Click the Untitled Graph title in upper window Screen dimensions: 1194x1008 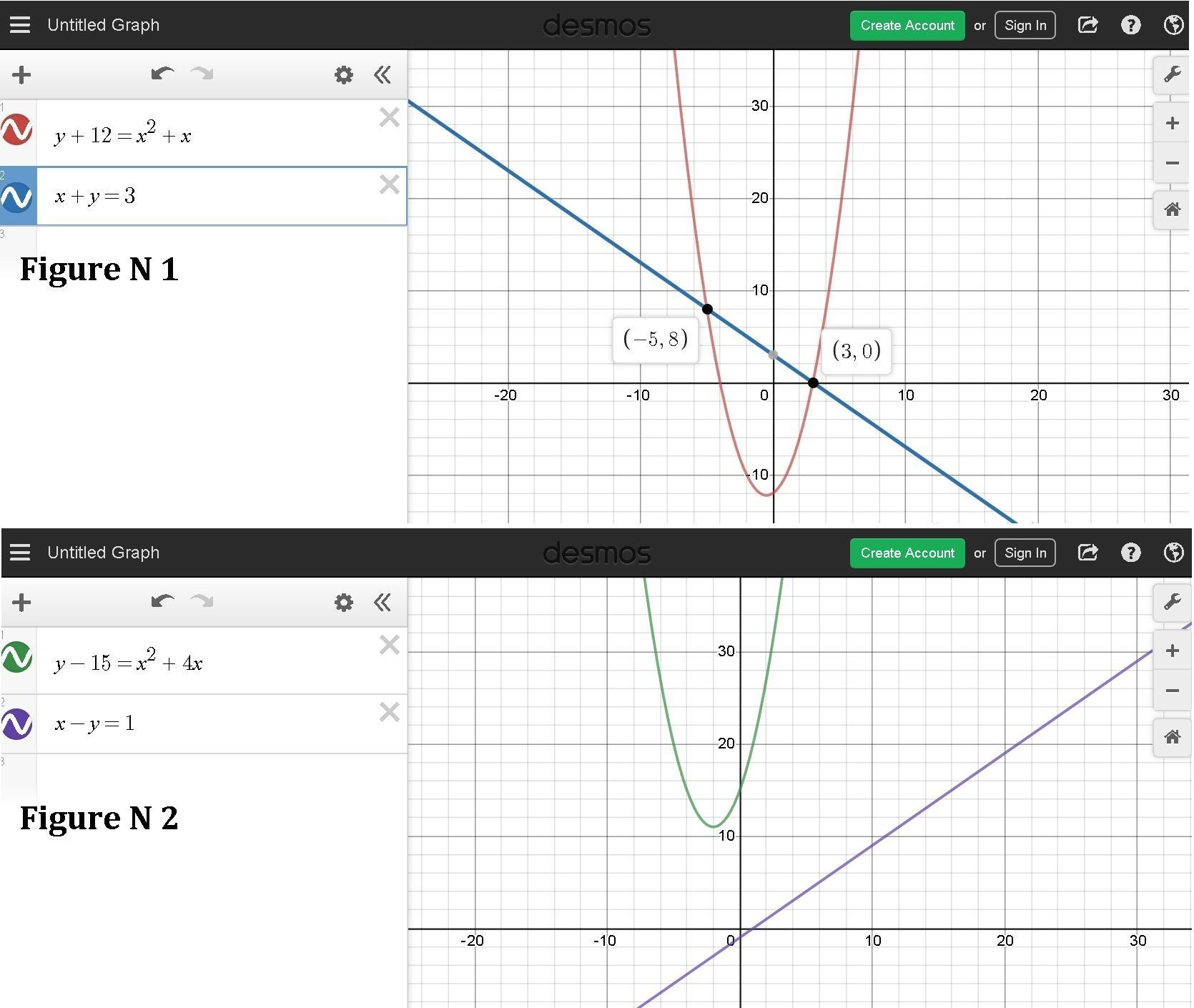tap(104, 25)
